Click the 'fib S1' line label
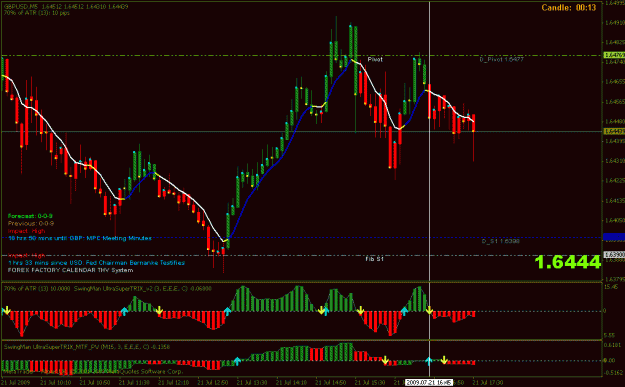This screenshot has height=387, width=625. pos(374,259)
